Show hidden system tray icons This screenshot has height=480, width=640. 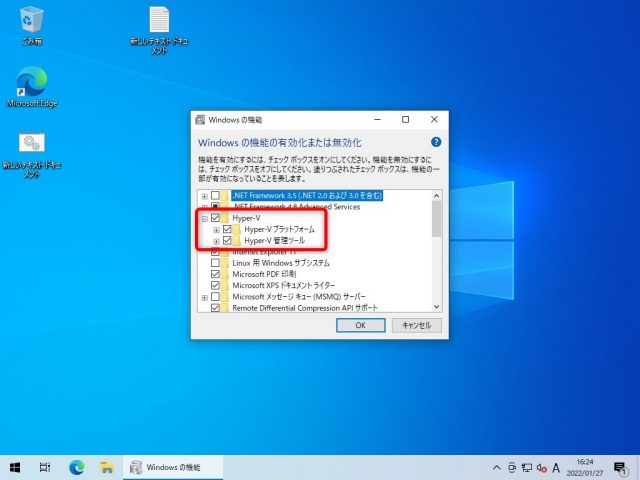click(x=498, y=467)
